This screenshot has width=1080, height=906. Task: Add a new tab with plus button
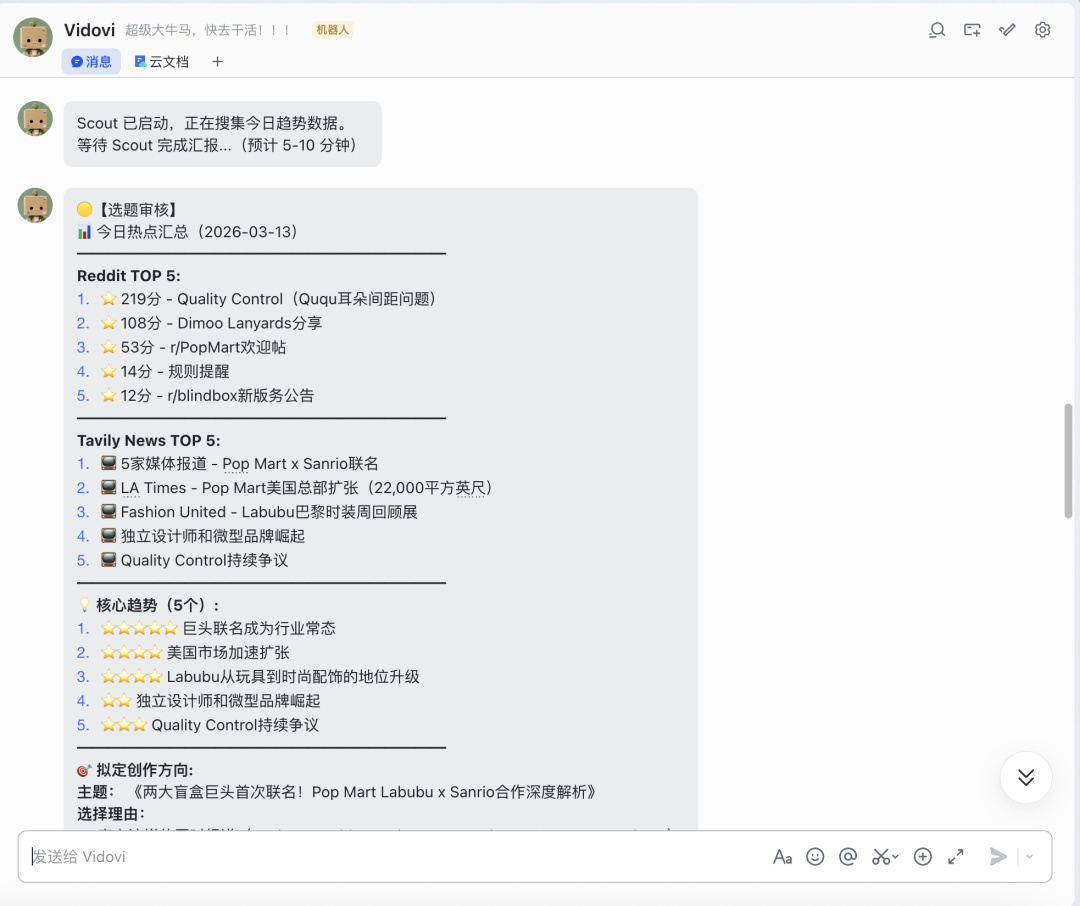217,61
